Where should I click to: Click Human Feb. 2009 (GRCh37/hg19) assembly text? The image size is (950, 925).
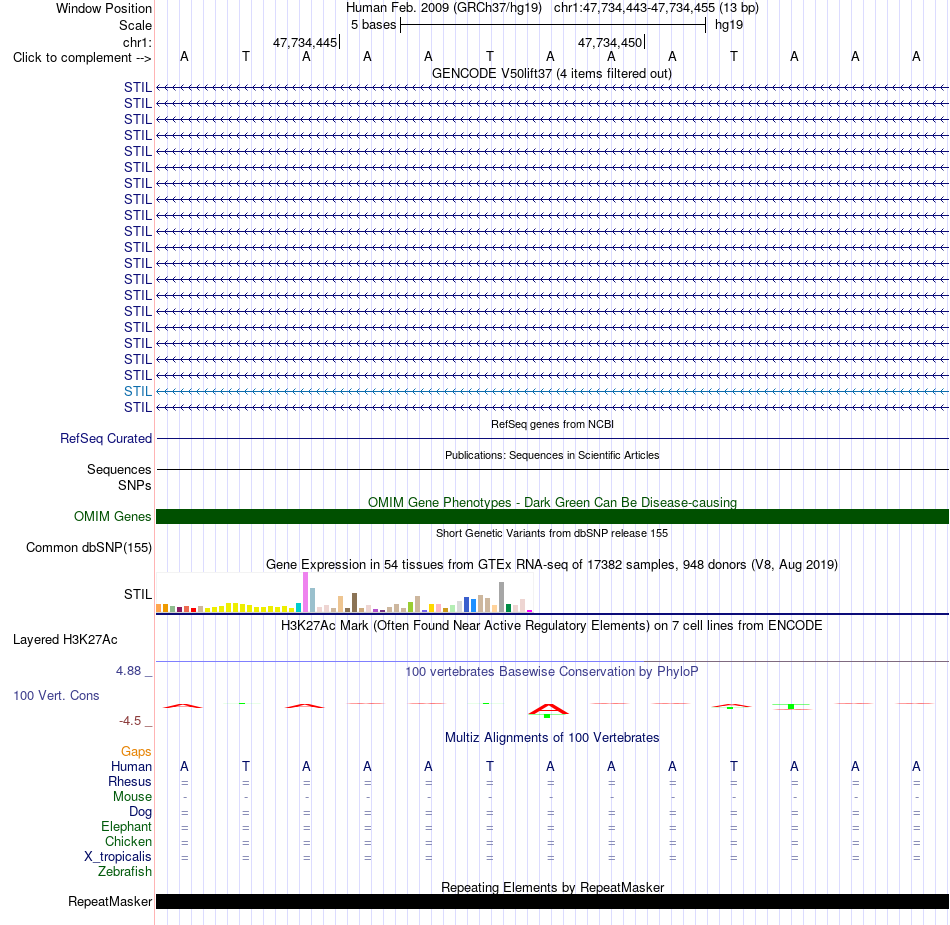[x=443, y=8]
